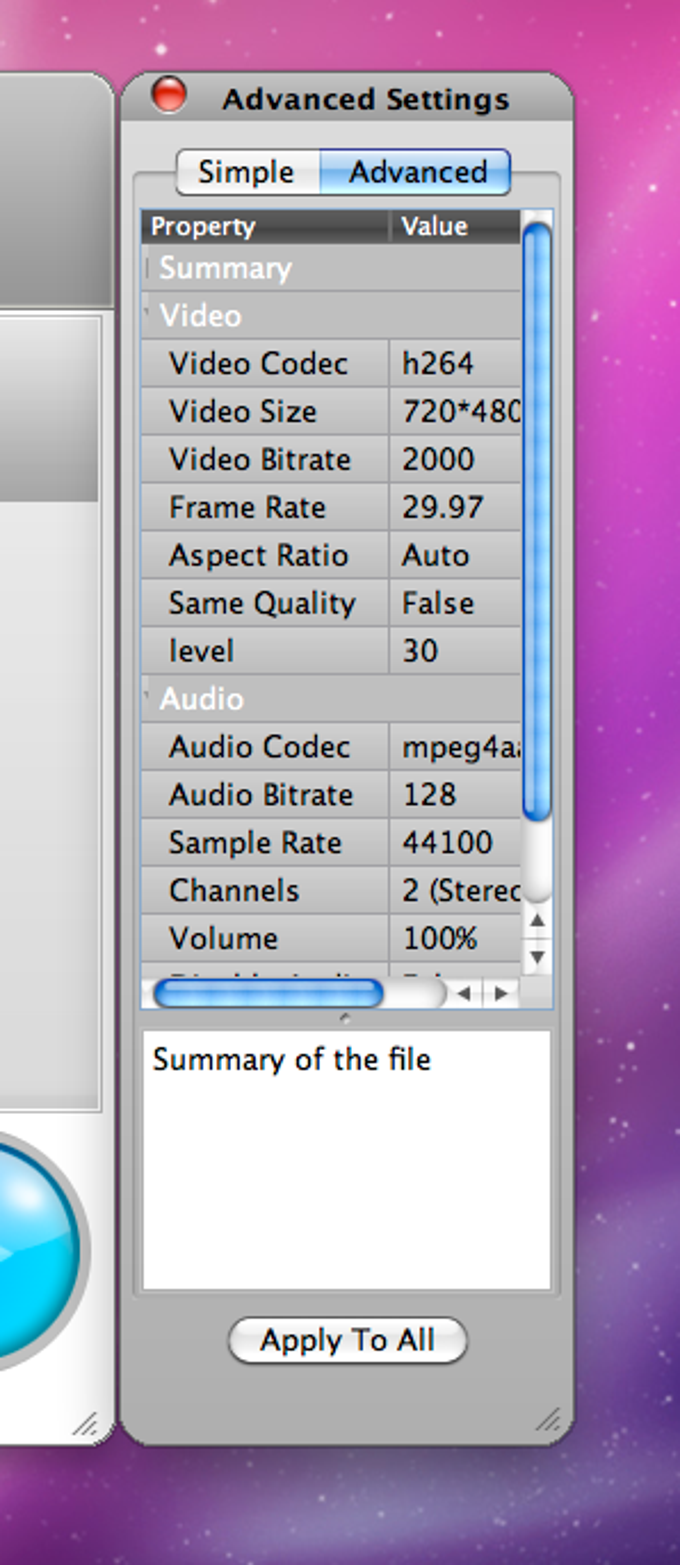The width and height of the screenshot is (680, 1565).
Task: Click the 720*480 Video Size value
Action: coord(461,411)
